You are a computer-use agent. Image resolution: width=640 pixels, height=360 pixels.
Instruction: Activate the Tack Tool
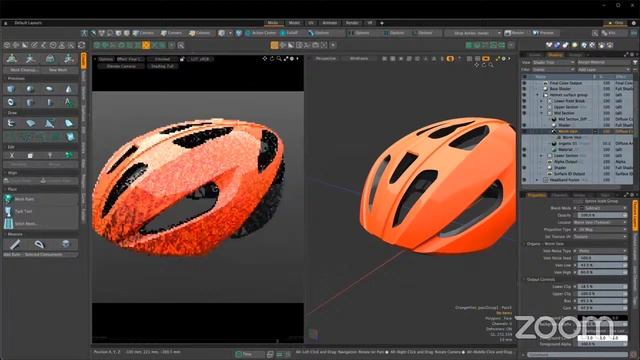coord(41,211)
